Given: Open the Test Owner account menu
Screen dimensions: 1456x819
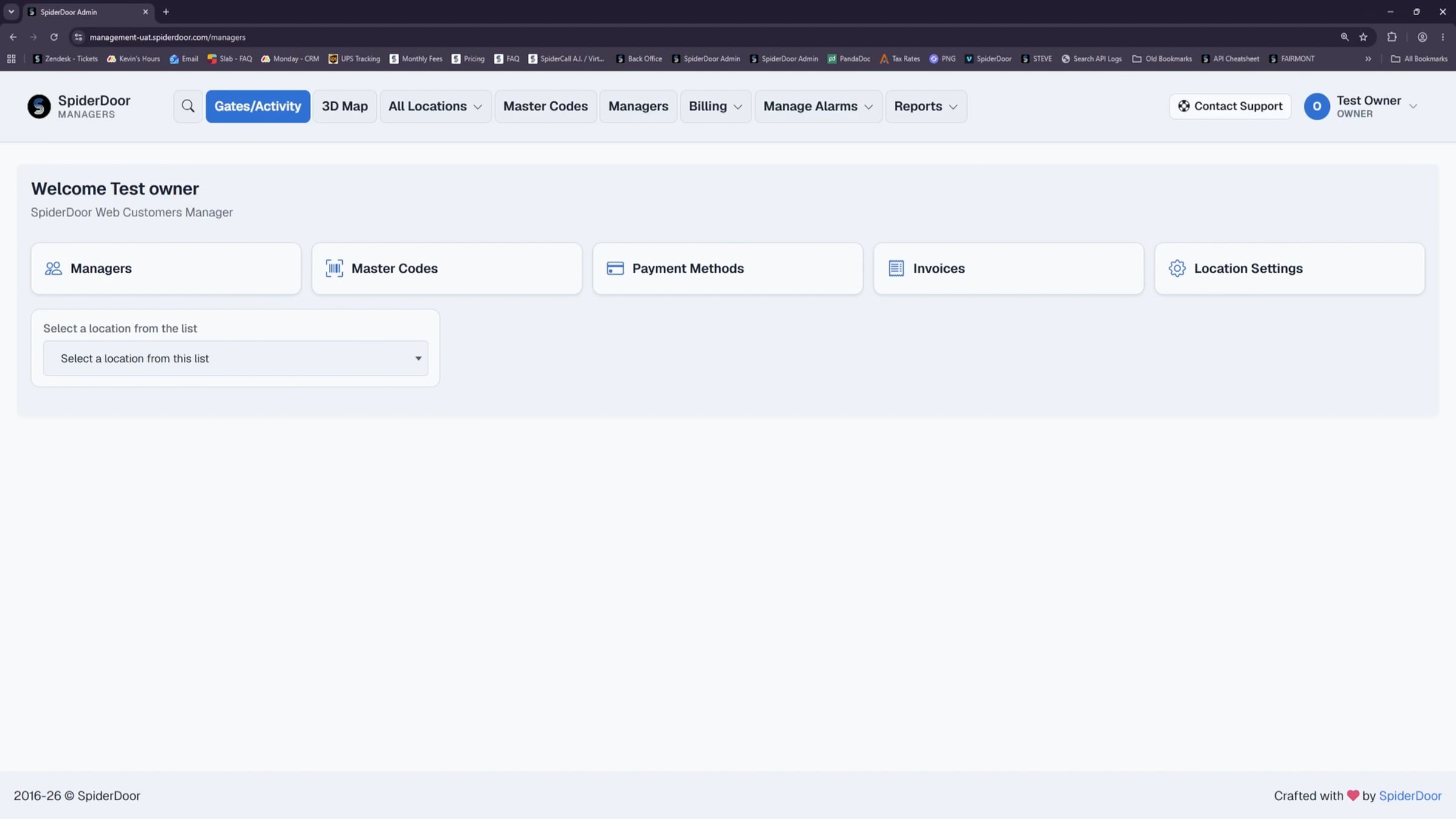Looking at the screenshot, I should 1361,106.
